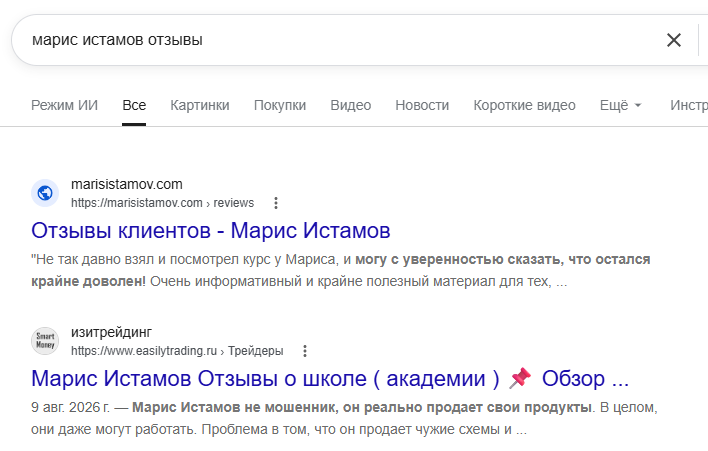This screenshot has width=708, height=451.
Task: Switch to the 'Видео' tab
Action: coord(350,105)
